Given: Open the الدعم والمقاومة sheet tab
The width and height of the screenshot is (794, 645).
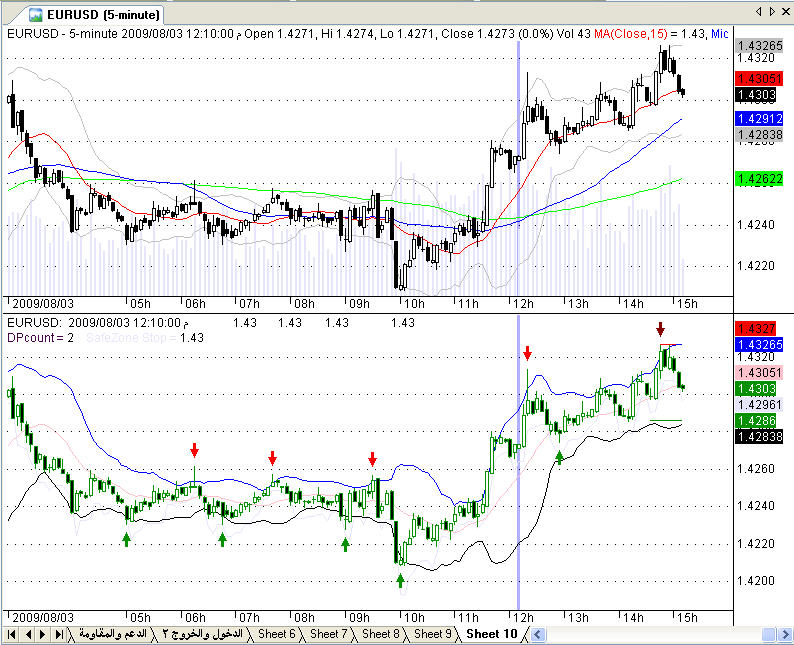Looking at the screenshot, I should pos(112,634).
